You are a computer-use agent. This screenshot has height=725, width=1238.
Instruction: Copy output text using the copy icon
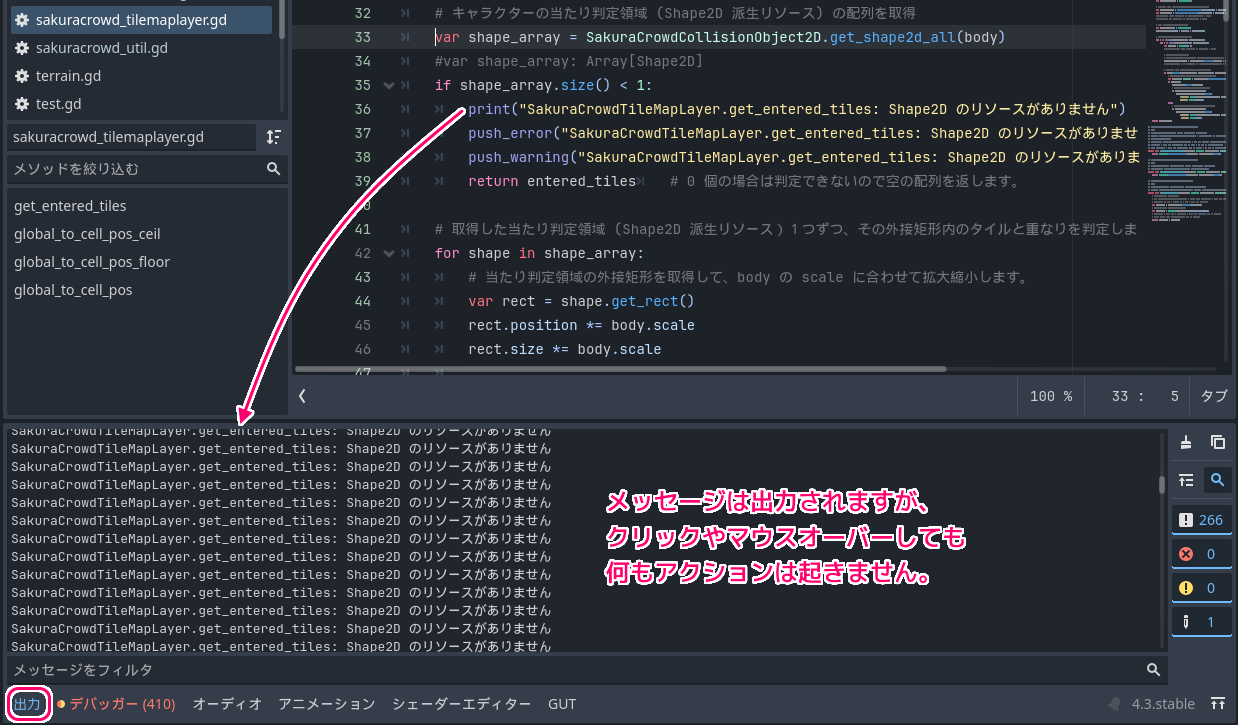1217,442
